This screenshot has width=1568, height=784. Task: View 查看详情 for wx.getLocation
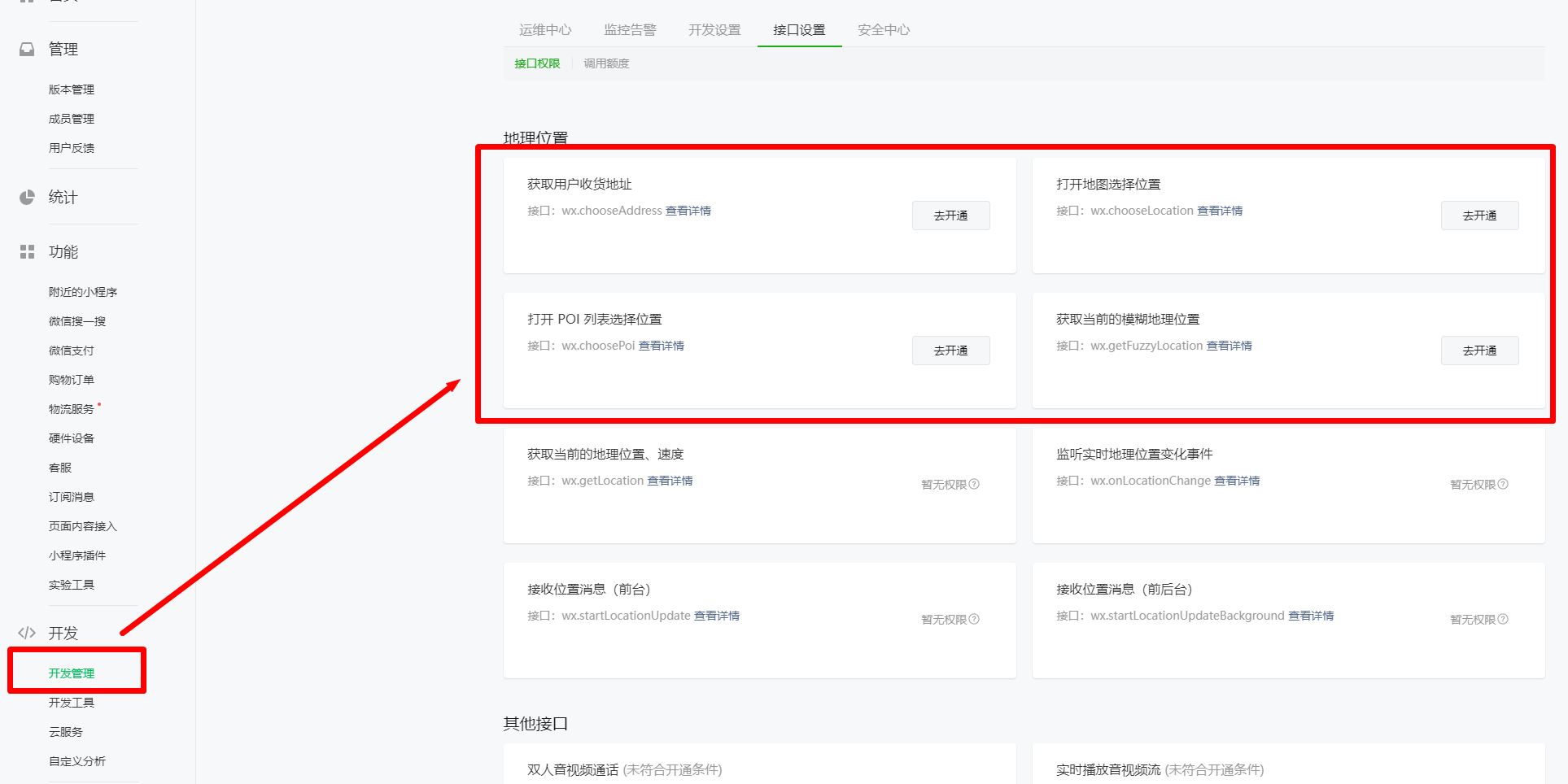coord(670,481)
